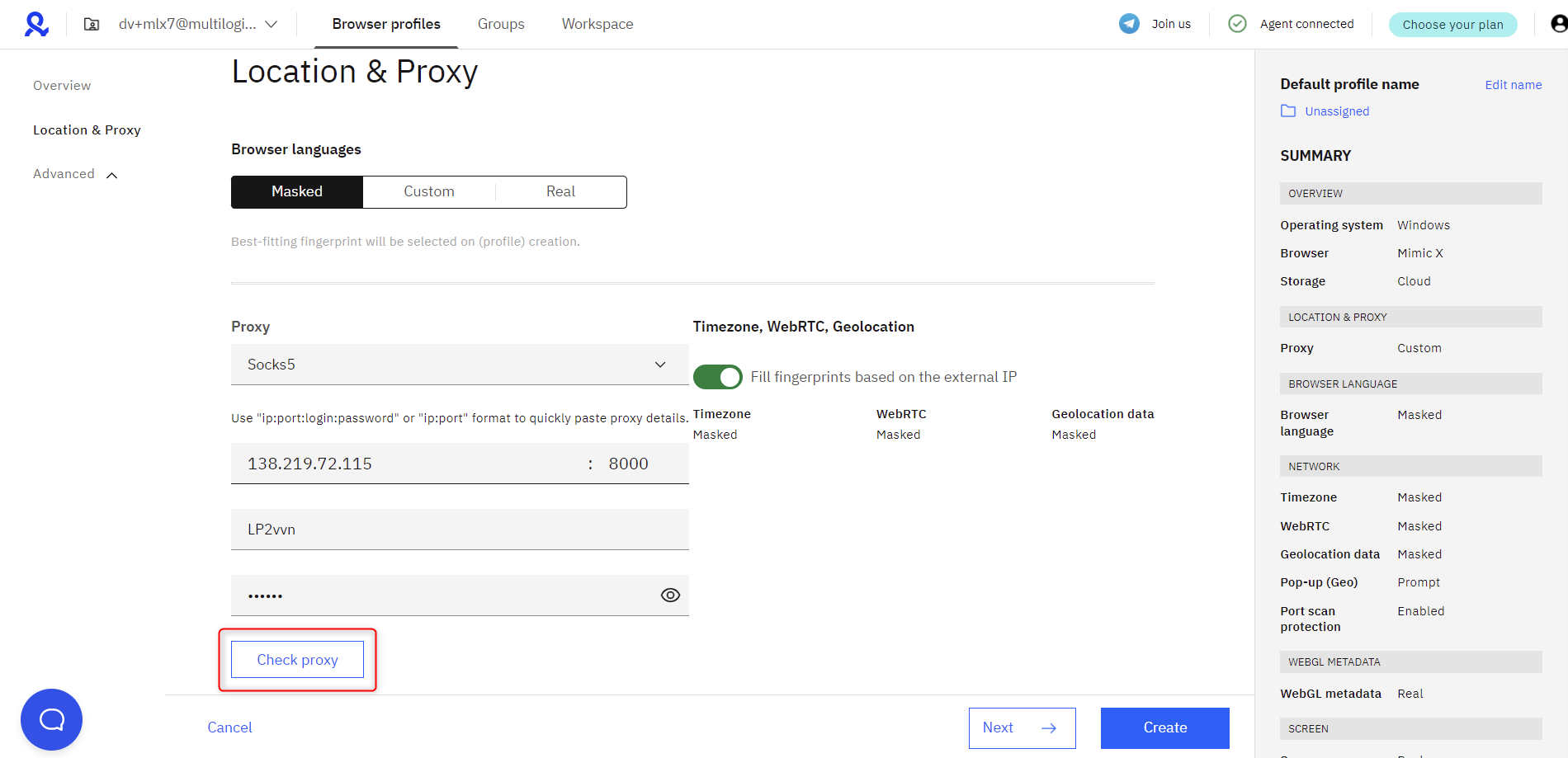Image resolution: width=1568 pixels, height=758 pixels.
Task: Open the Socks5 proxy type dropdown
Action: pyautogui.click(x=460, y=365)
